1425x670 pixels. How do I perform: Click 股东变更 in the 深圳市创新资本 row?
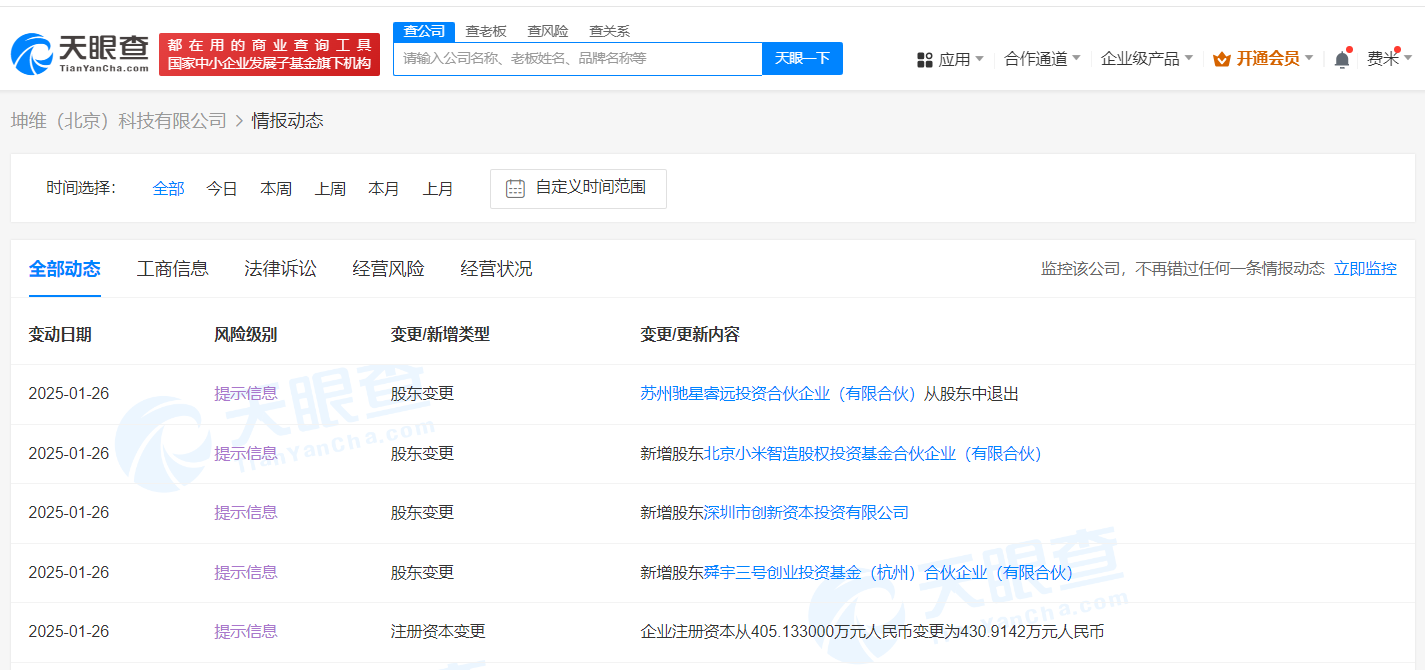422,512
